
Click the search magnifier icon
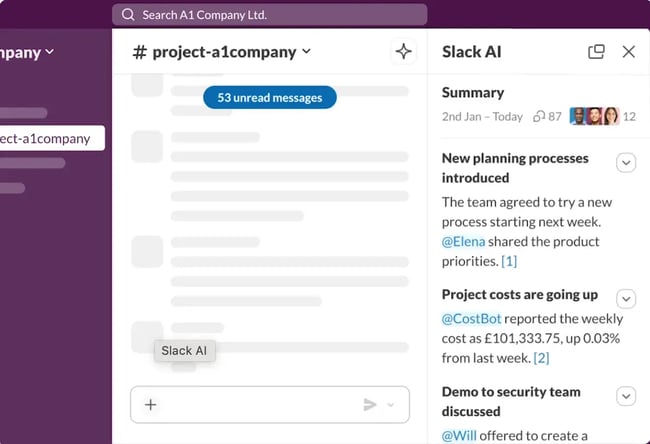click(x=128, y=15)
